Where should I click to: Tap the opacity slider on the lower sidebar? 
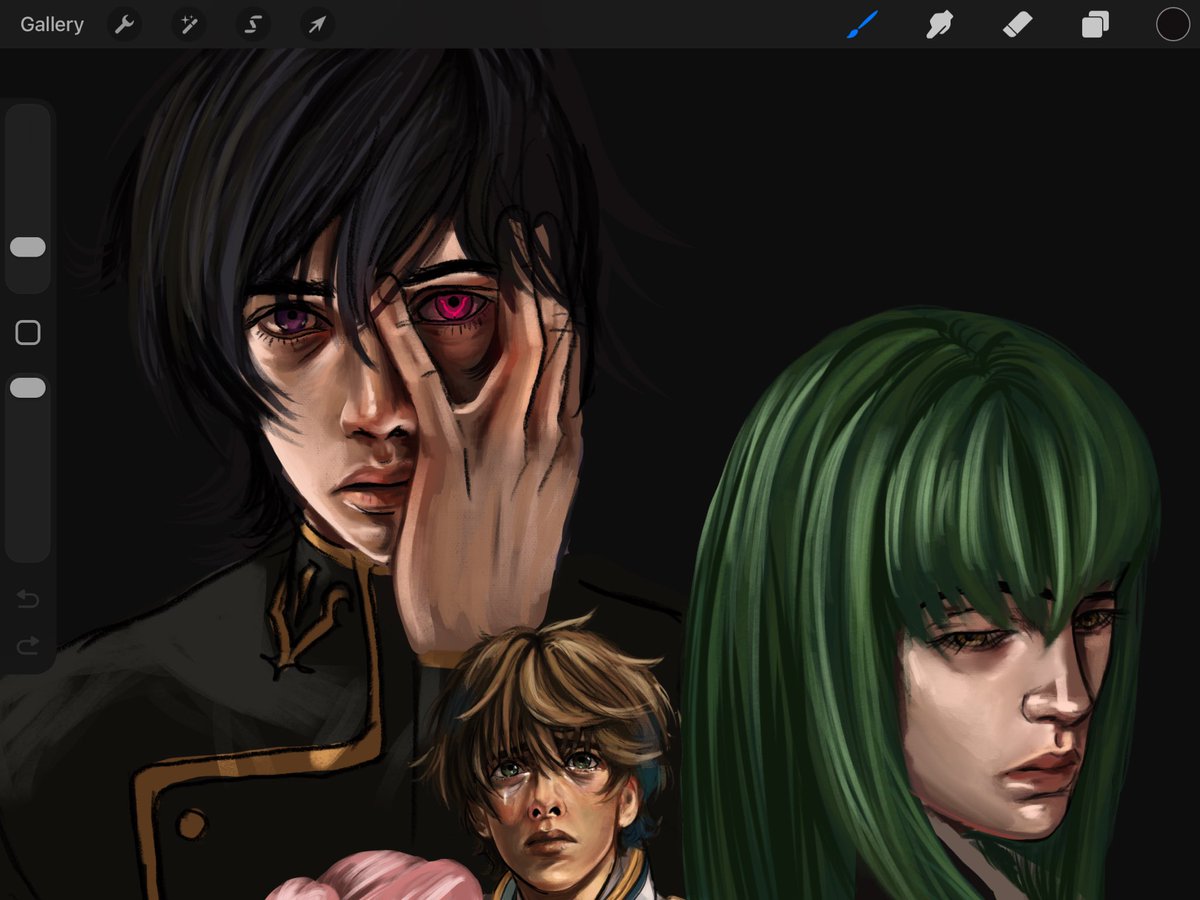point(27,387)
